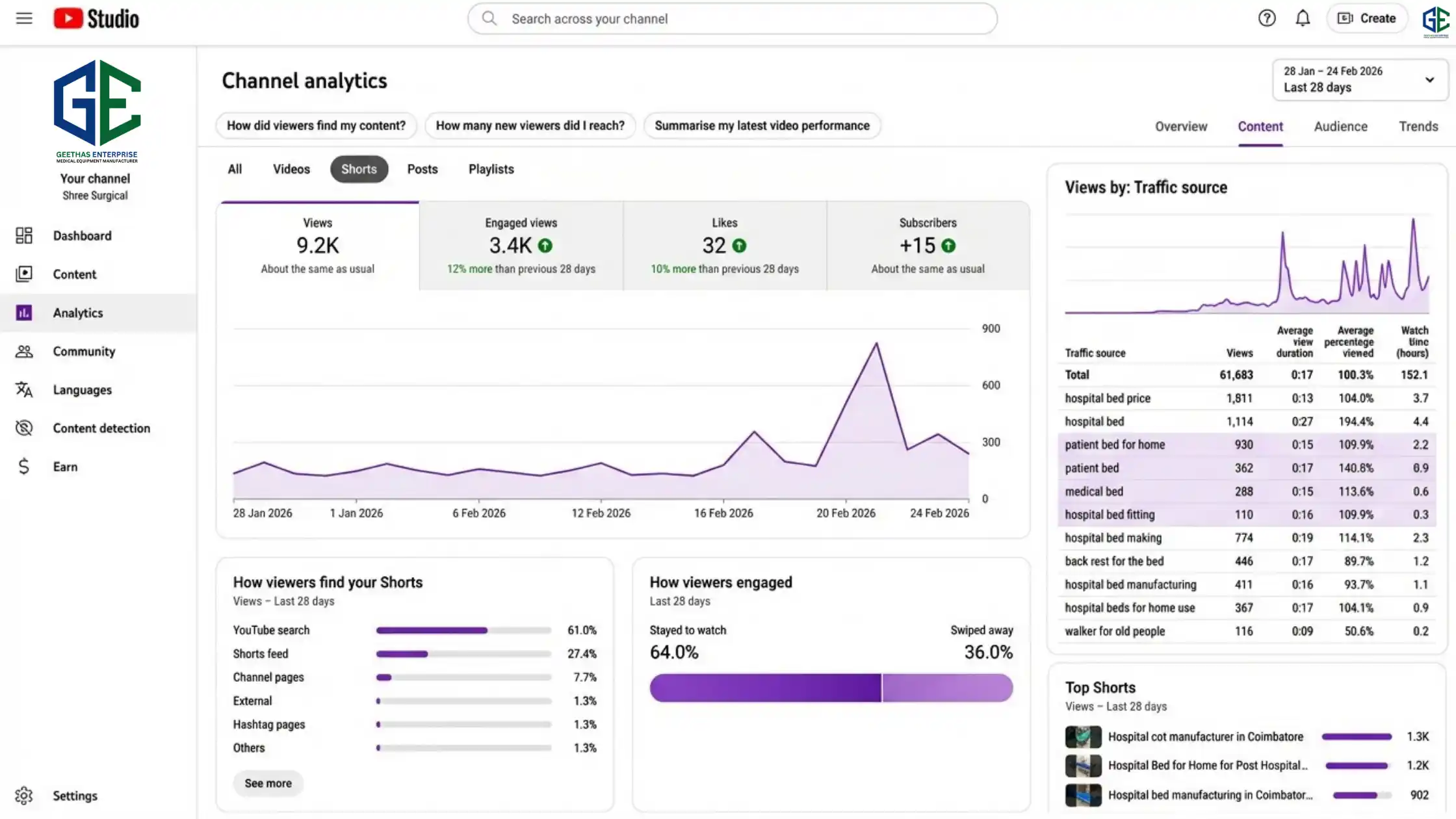Click the YouTube Studio logo
Viewport: 1456px width, 819px height.
point(95,18)
